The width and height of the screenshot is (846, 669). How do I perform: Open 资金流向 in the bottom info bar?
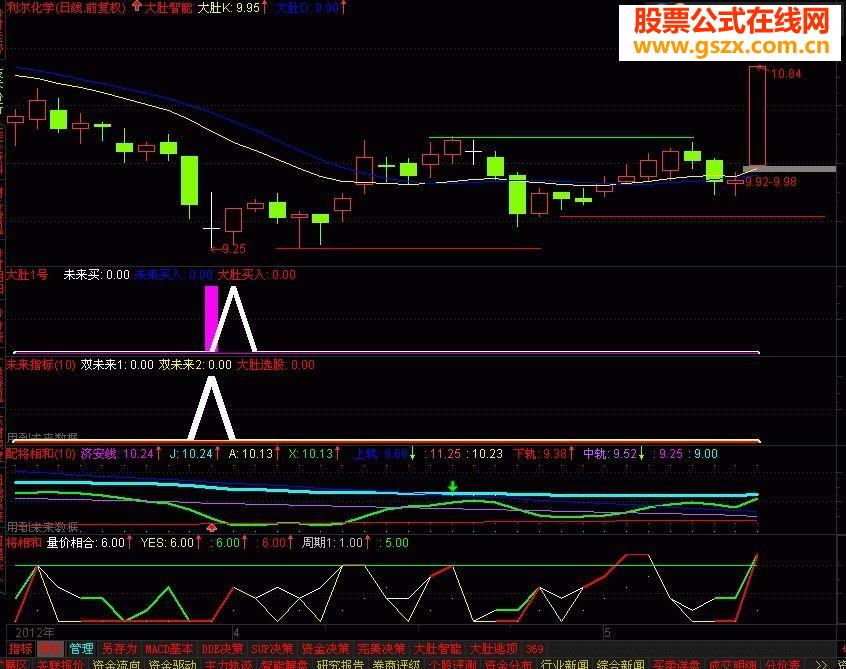pyautogui.click(x=116, y=665)
